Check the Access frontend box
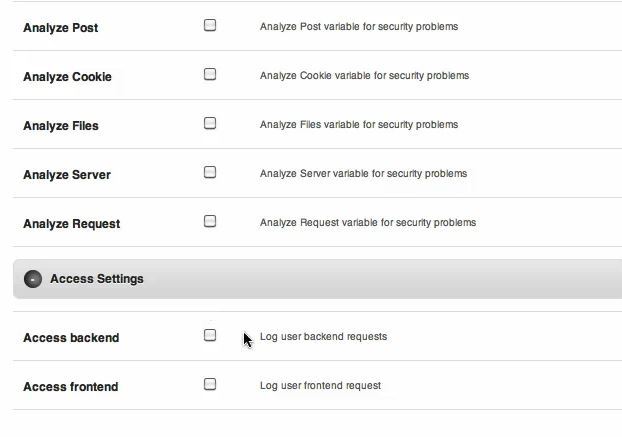Screen dimensions: 622x437 (x=210, y=384)
